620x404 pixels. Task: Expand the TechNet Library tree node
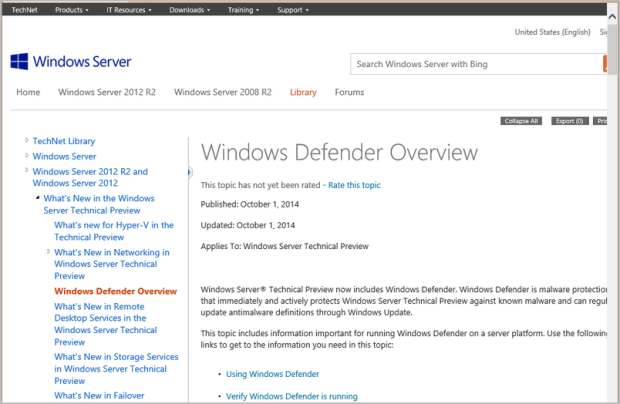click(27, 141)
